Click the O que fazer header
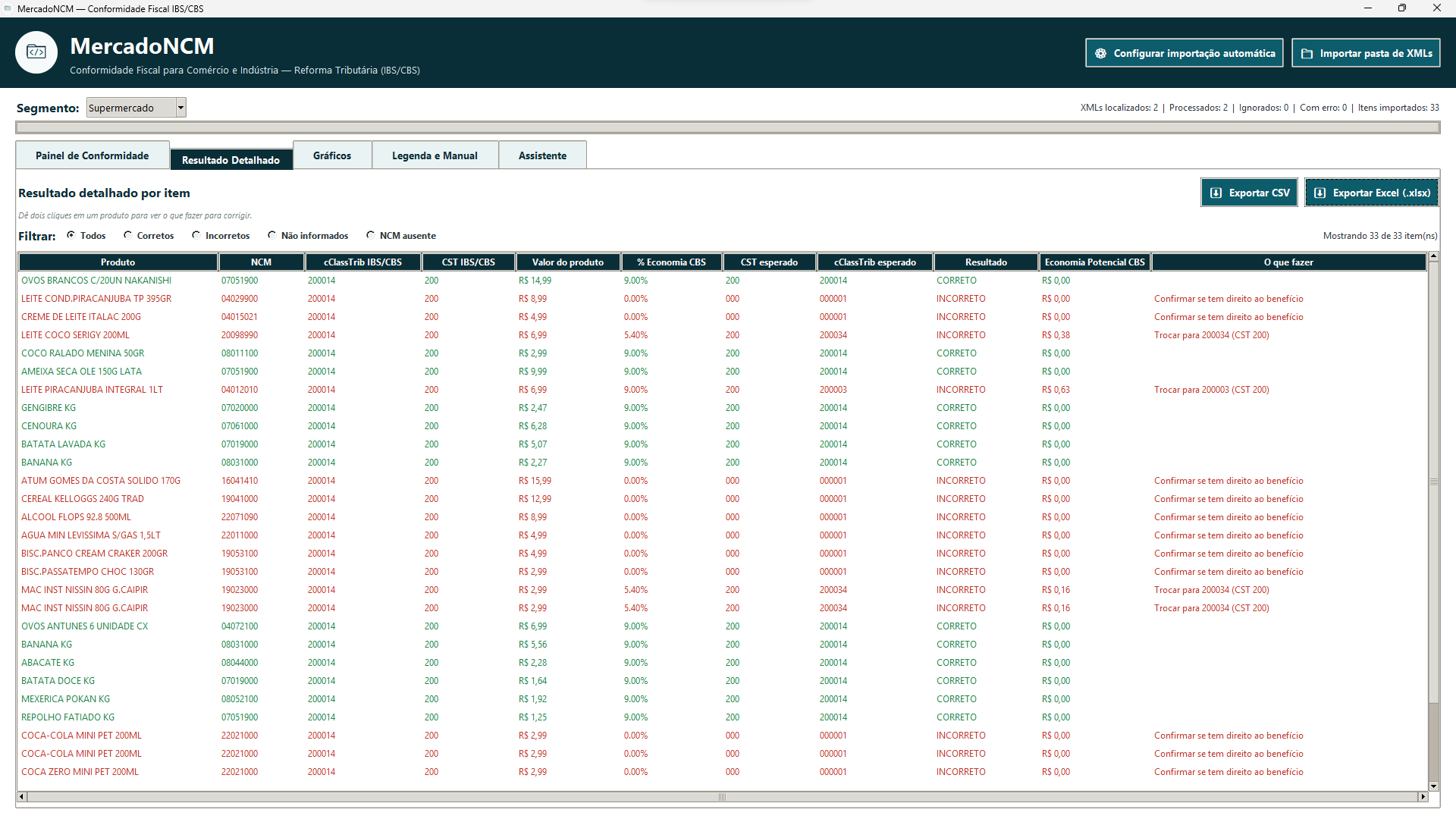Screen dimensions: 1456x819 point(1288,262)
